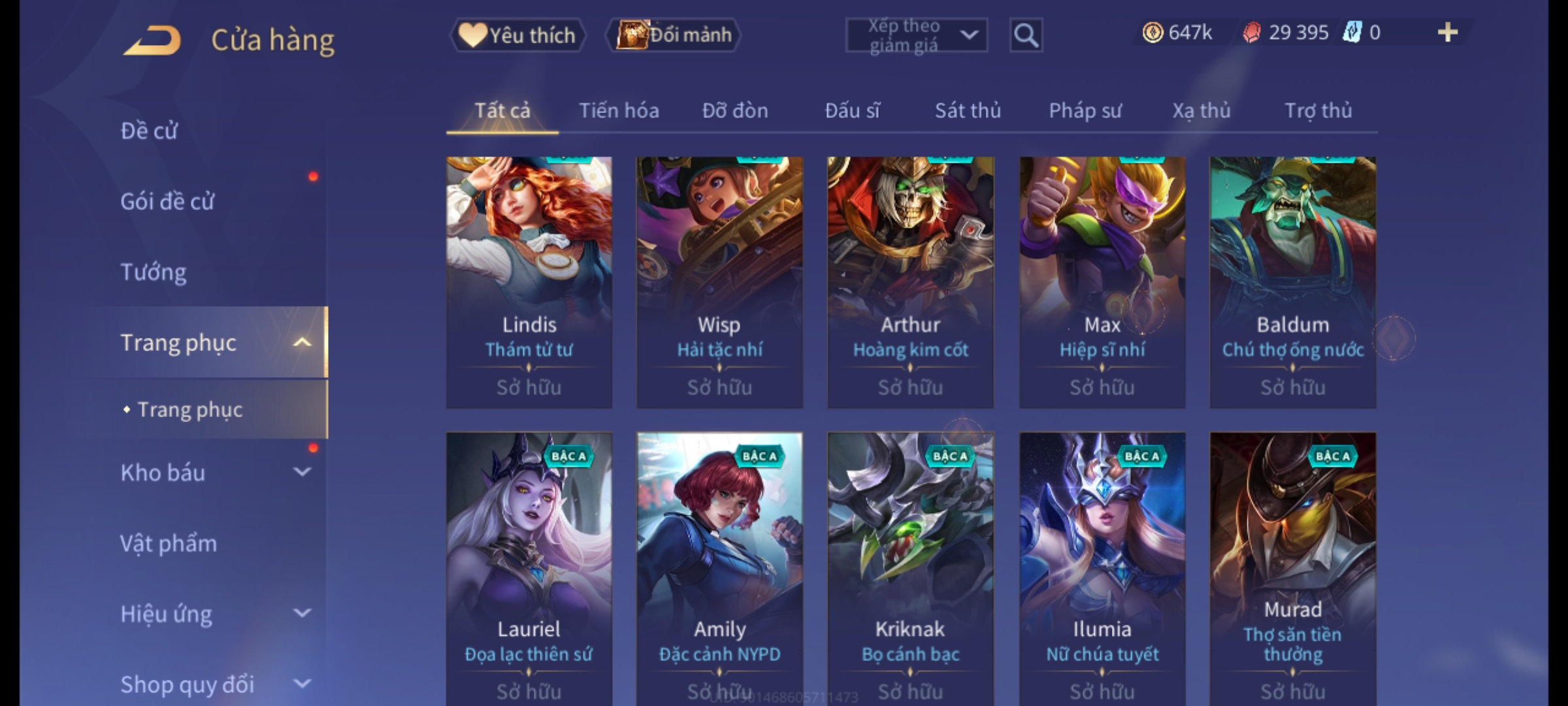Go to Gói đề cử section
The height and width of the screenshot is (706, 1568).
[x=167, y=201]
